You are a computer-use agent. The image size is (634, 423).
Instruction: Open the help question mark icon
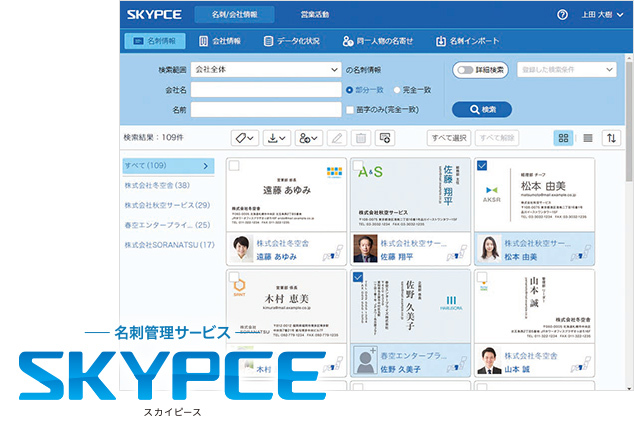click(562, 15)
